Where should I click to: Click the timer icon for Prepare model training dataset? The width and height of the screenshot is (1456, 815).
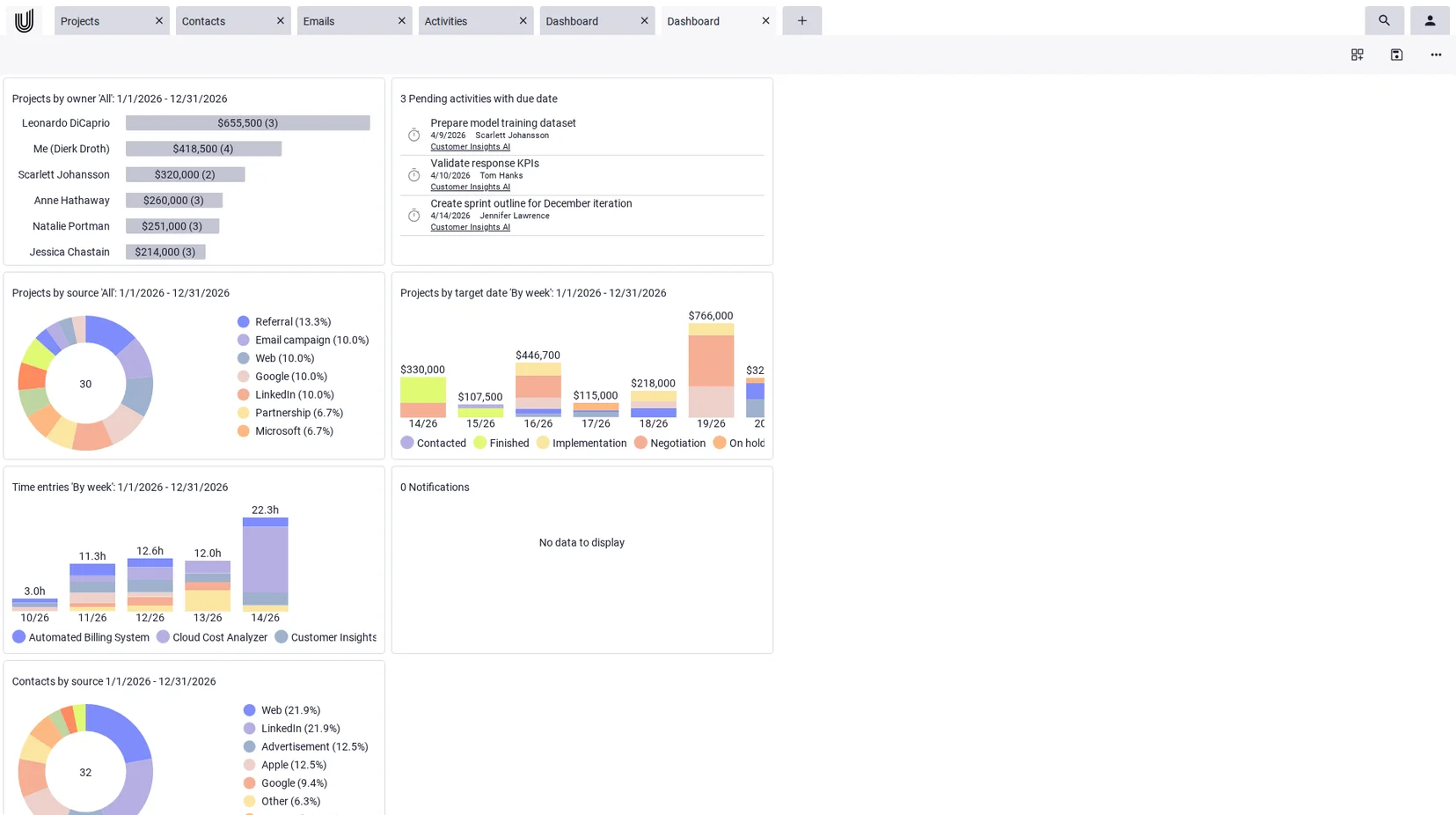click(x=413, y=135)
